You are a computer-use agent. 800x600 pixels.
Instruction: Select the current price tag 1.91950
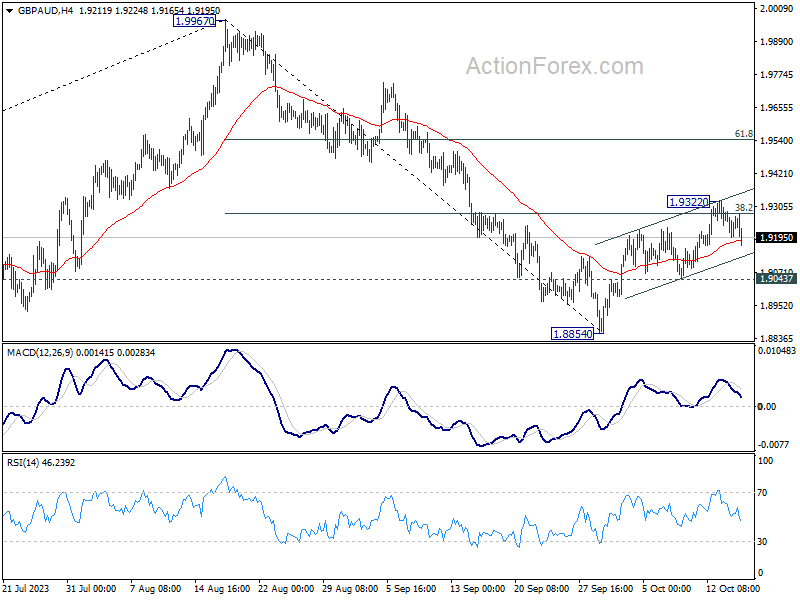[777, 237]
